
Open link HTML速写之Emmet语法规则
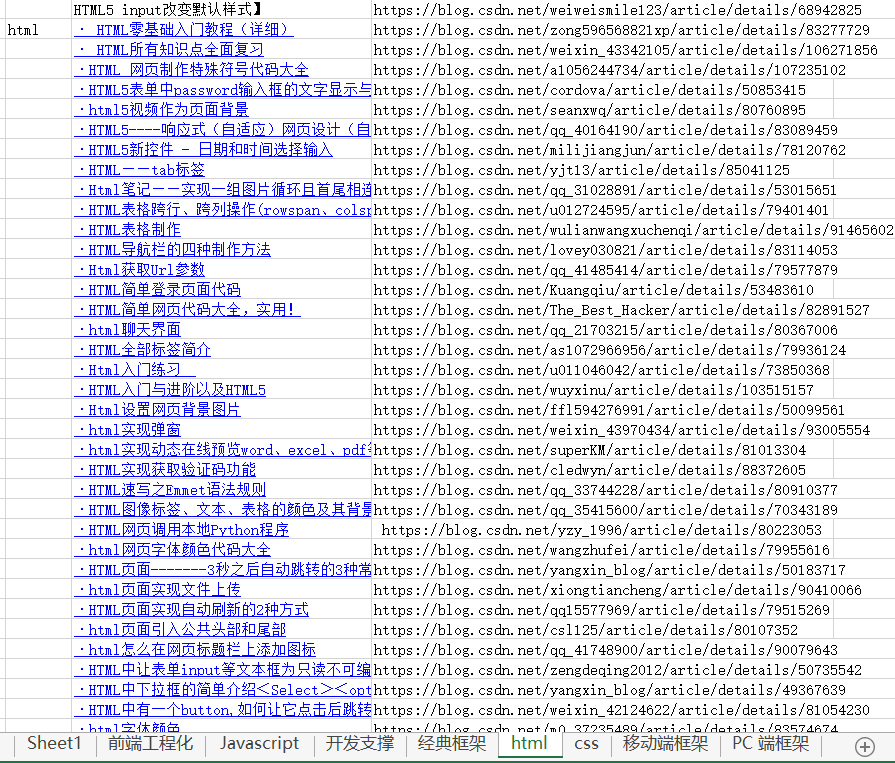click(x=170, y=490)
